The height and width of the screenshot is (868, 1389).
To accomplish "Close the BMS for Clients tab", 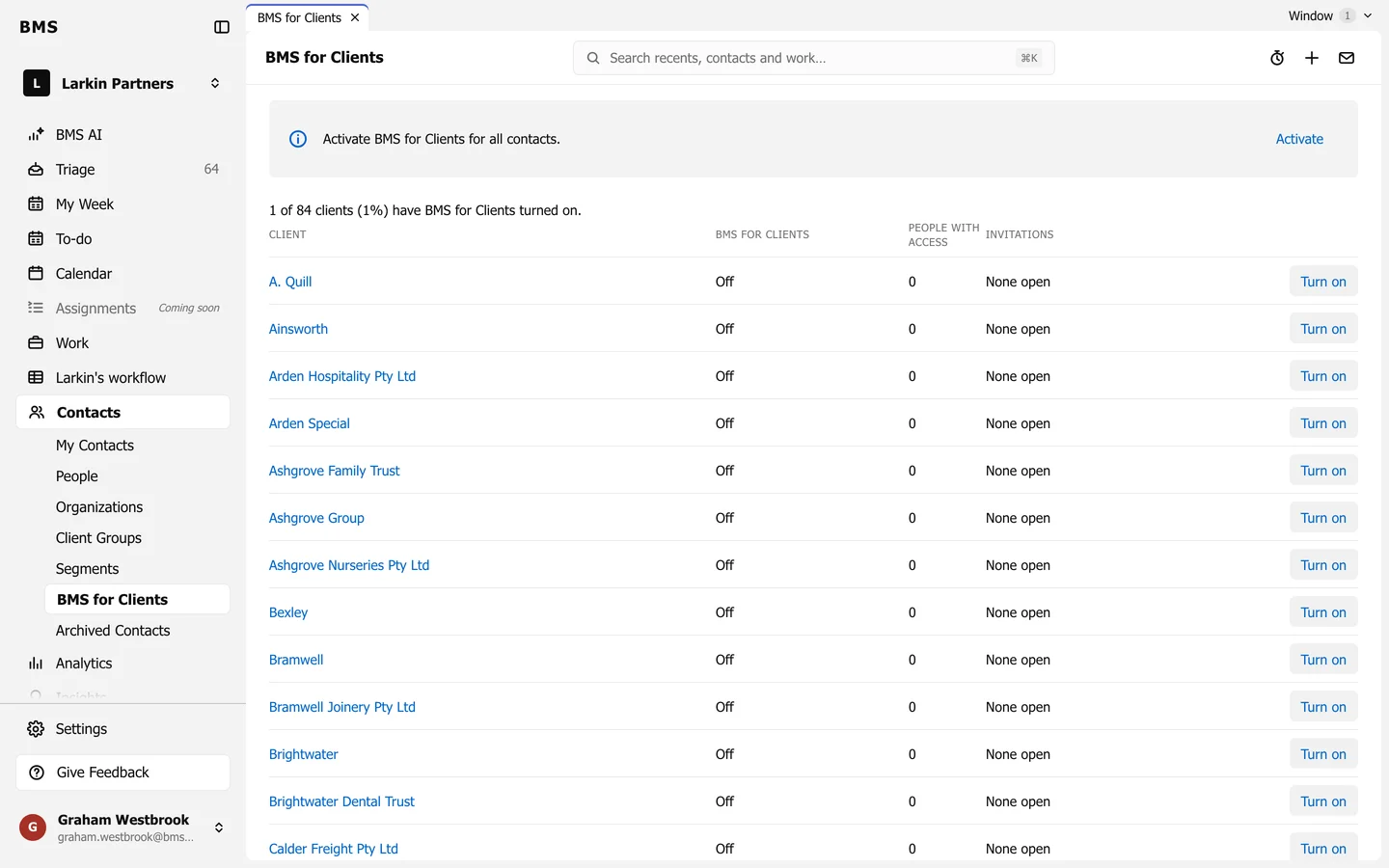I will tap(355, 17).
